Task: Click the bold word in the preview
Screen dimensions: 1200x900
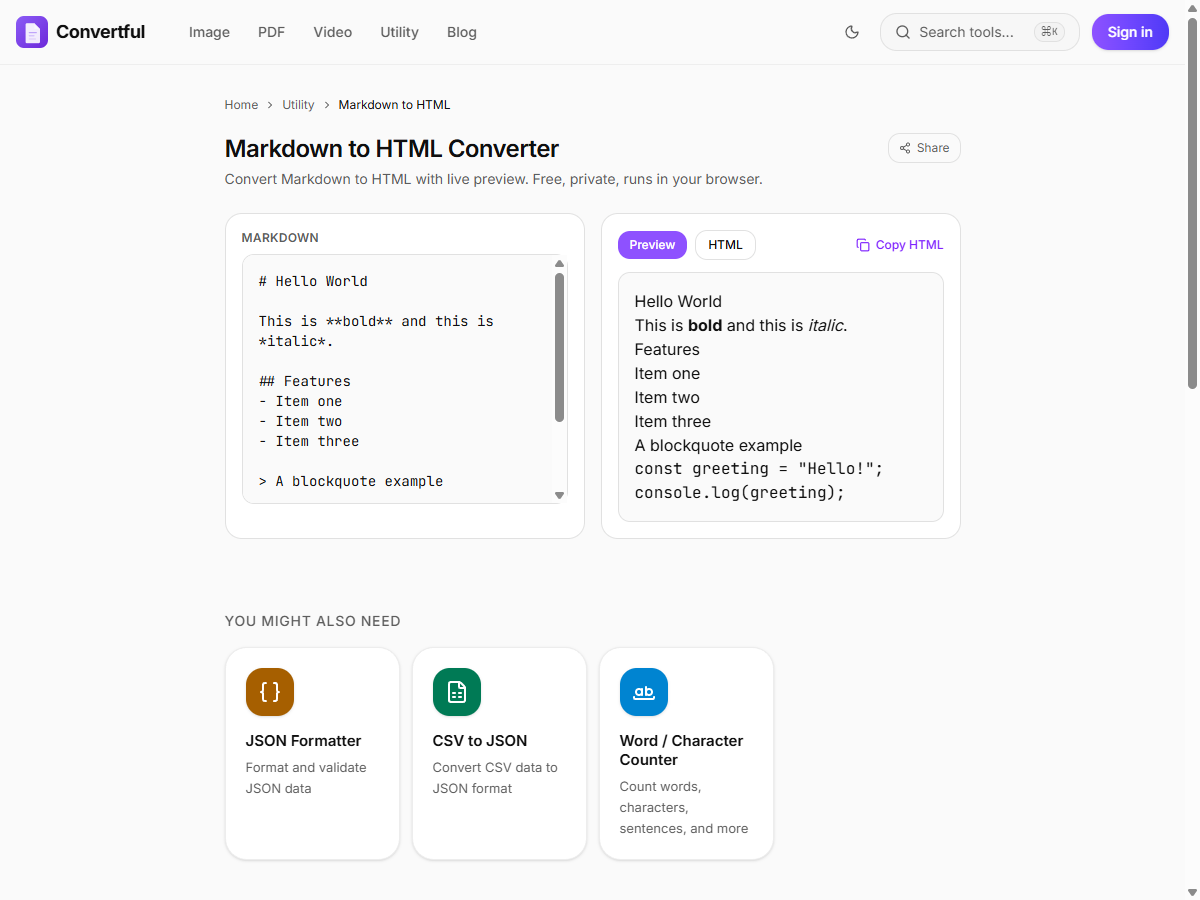Action: click(x=705, y=325)
